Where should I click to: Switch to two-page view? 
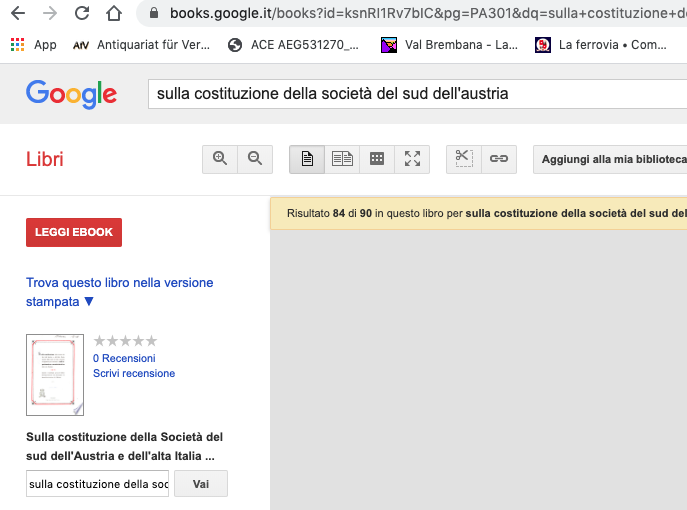pyautogui.click(x=342, y=159)
